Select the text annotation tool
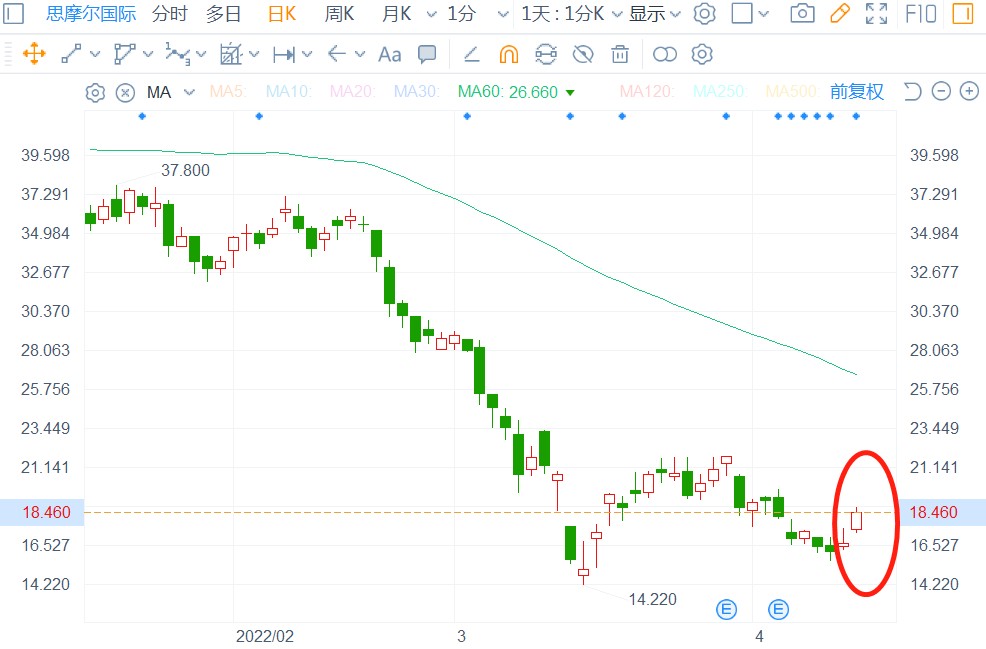The image size is (986, 649). pos(389,54)
